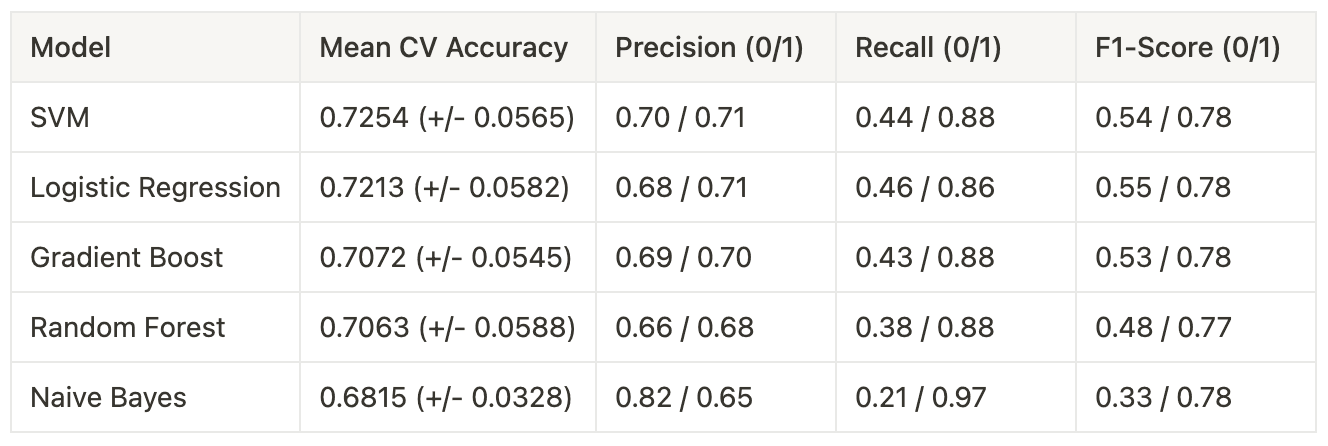Click the Mean CV Accuracy header

[x=443, y=47]
